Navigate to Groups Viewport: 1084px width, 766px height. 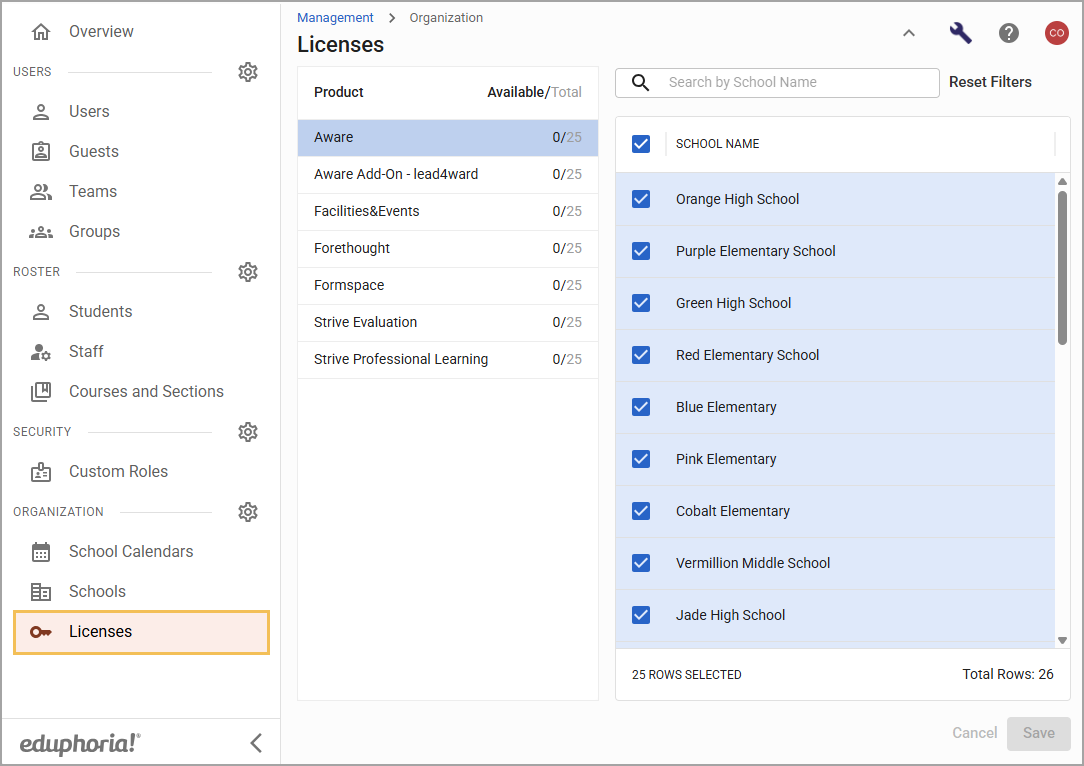click(x=95, y=232)
